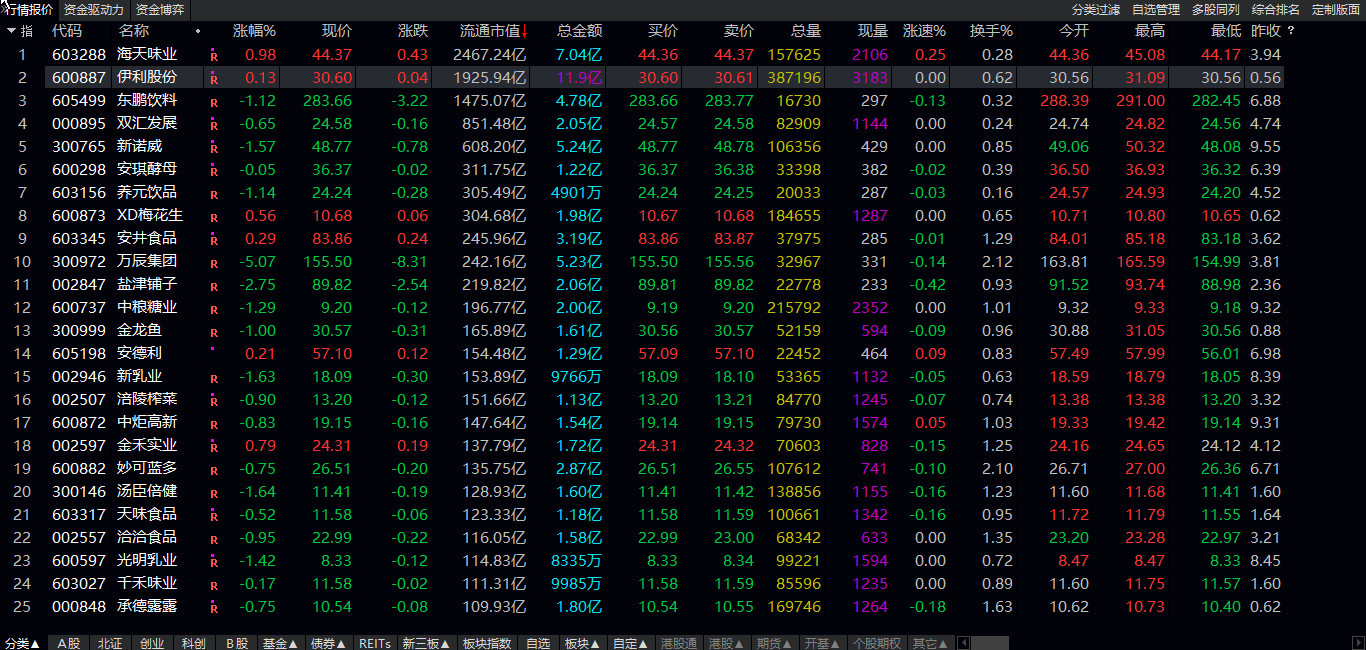
Task: Click the red sort arrow on 流通市值
Action: 524,31
